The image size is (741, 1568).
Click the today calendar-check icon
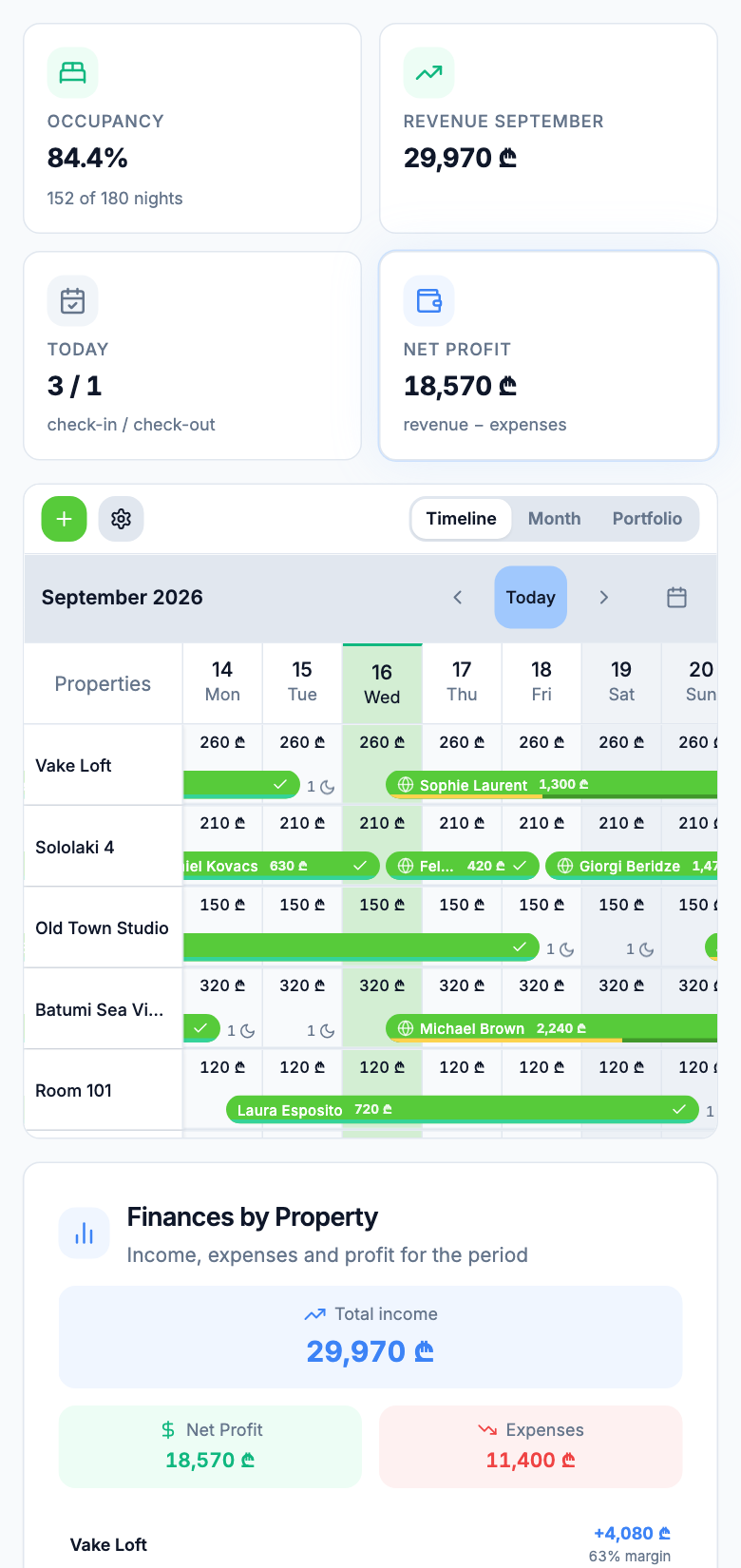[73, 300]
